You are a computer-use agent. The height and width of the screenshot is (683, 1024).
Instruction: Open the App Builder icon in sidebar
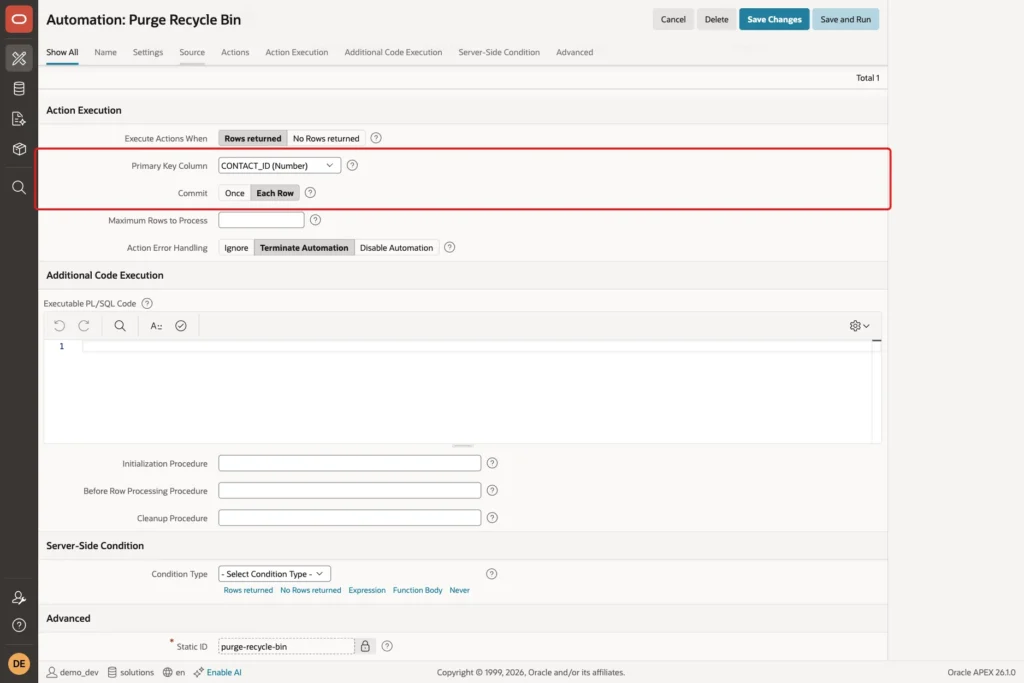pos(19,58)
